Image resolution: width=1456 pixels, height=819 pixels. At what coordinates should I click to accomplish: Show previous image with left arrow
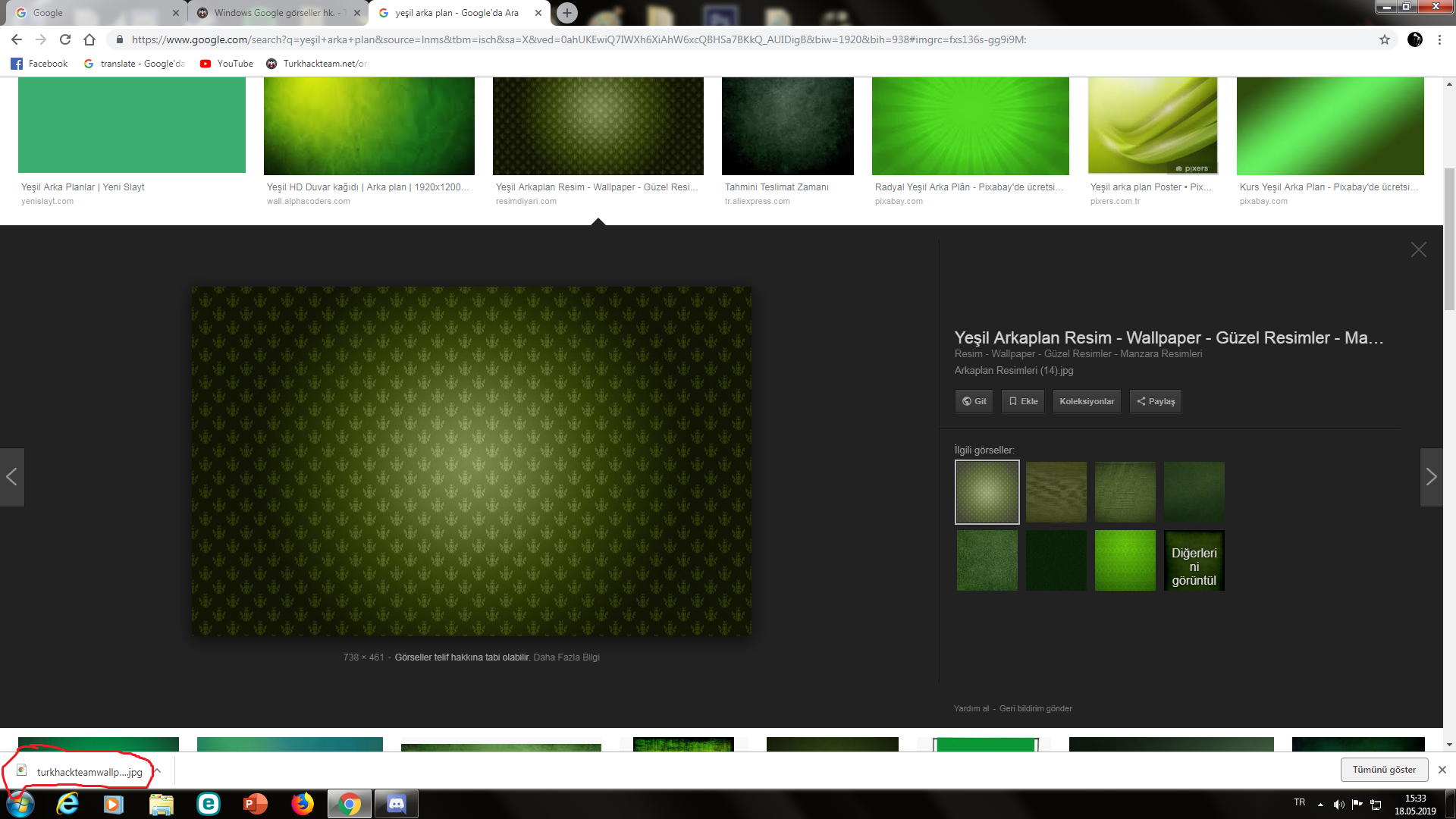(x=12, y=477)
